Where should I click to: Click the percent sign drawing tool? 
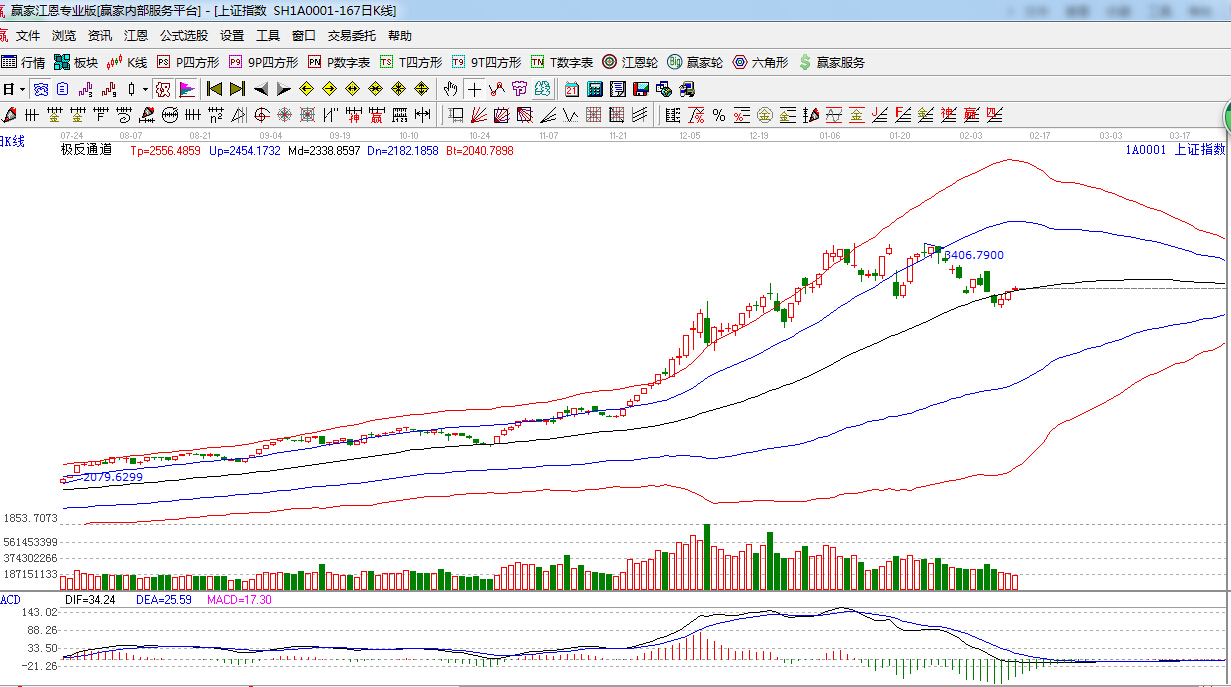718,115
